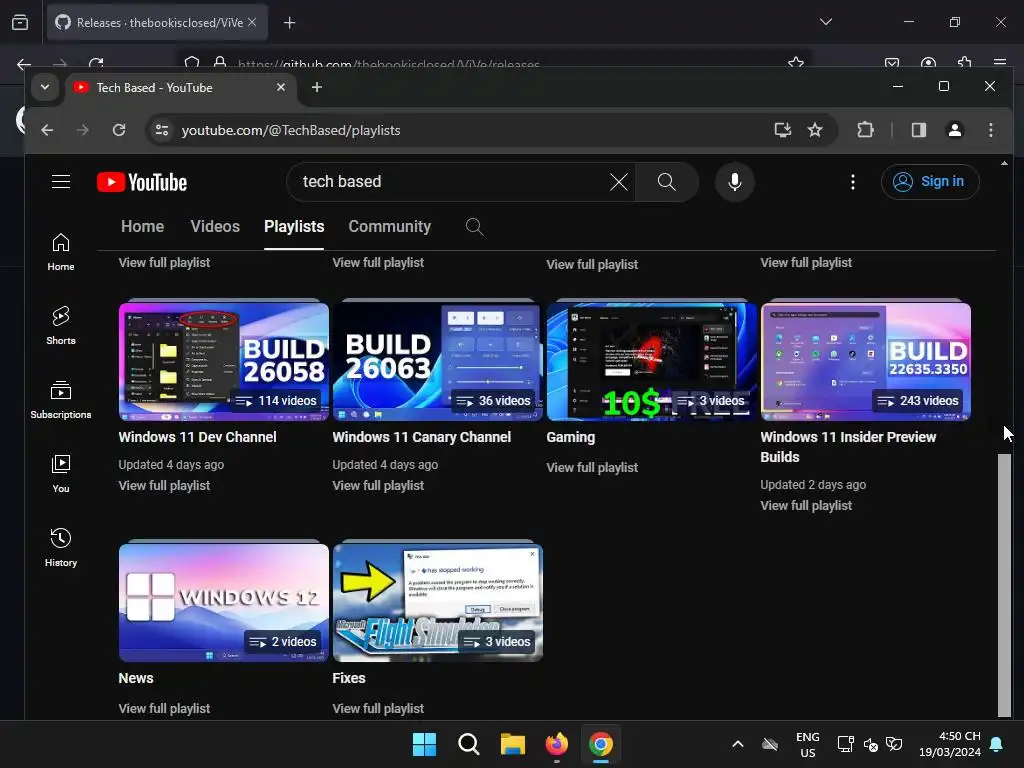Viewport: 1024px width, 768px height.
Task: Reload the YouTube page in Chrome
Action: 119,130
